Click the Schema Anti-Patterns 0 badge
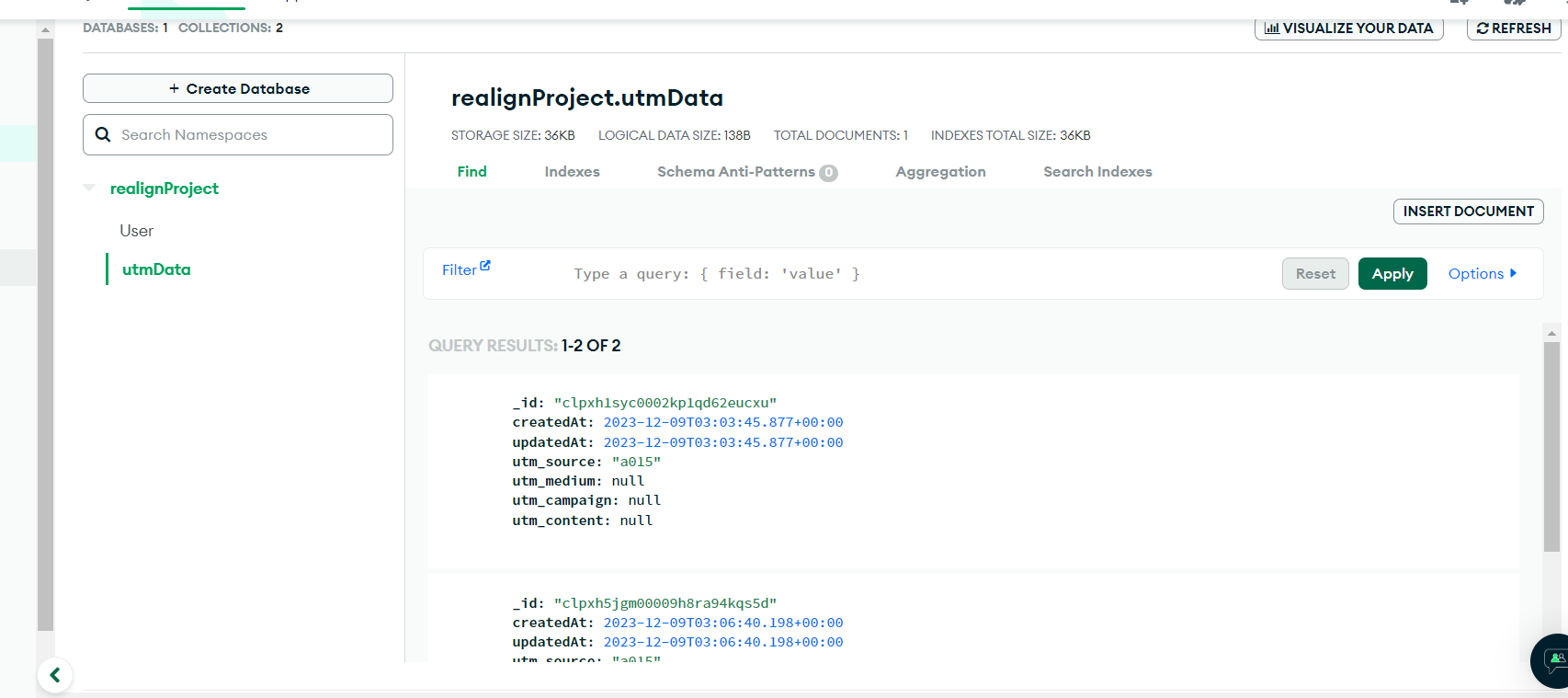The height and width of the screenshot is (698, 1568). (x=828, y=172)
